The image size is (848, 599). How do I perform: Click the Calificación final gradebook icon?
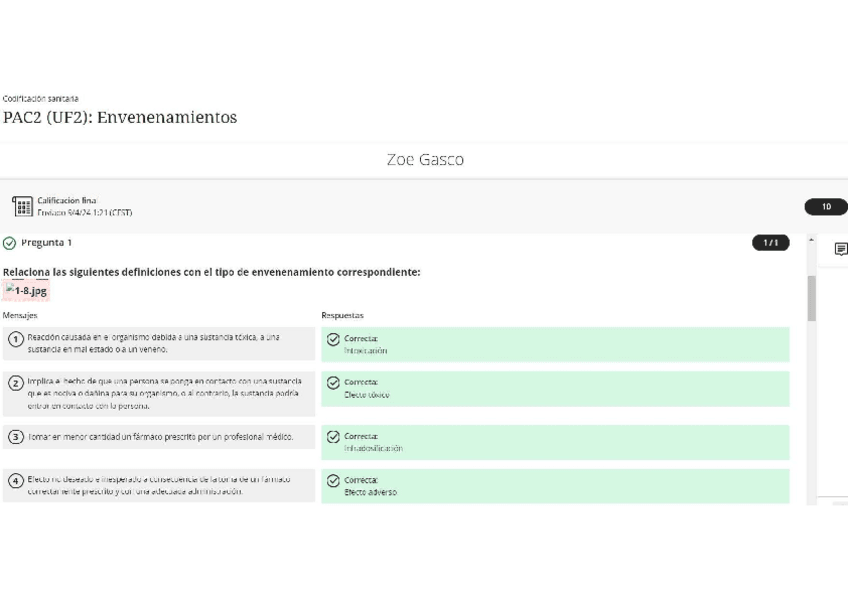click(22, 207)
